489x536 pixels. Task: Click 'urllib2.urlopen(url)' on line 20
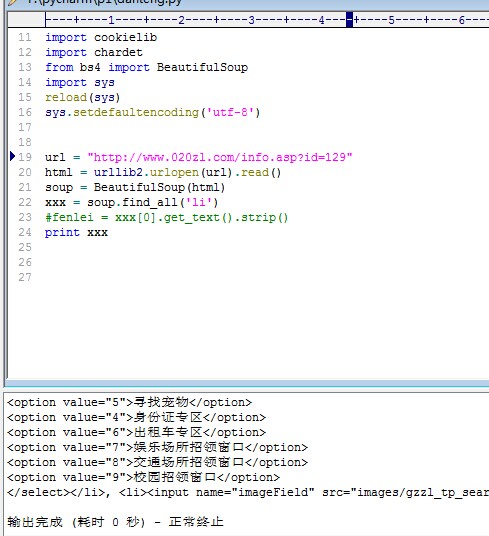pyautogui.click(x=162, y=172)
